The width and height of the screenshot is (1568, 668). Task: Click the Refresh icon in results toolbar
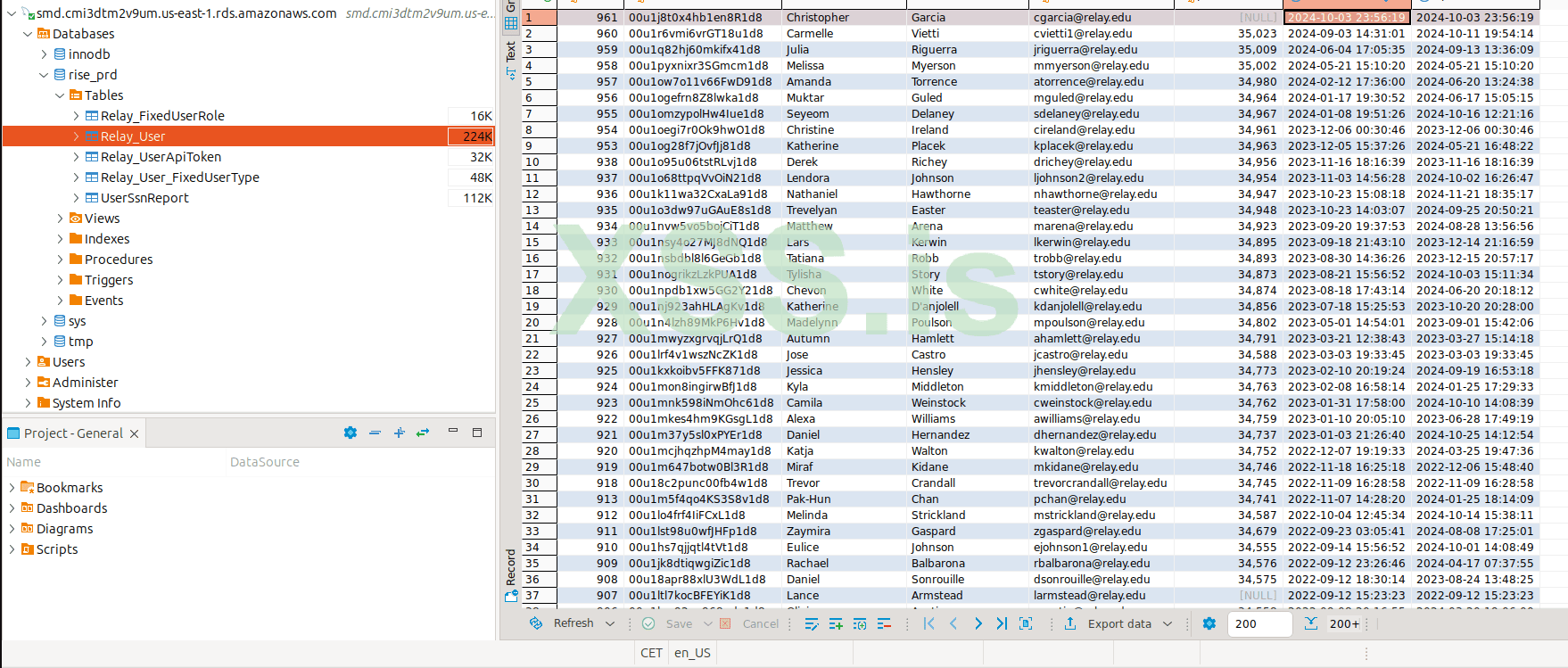(x=535, y=623)
